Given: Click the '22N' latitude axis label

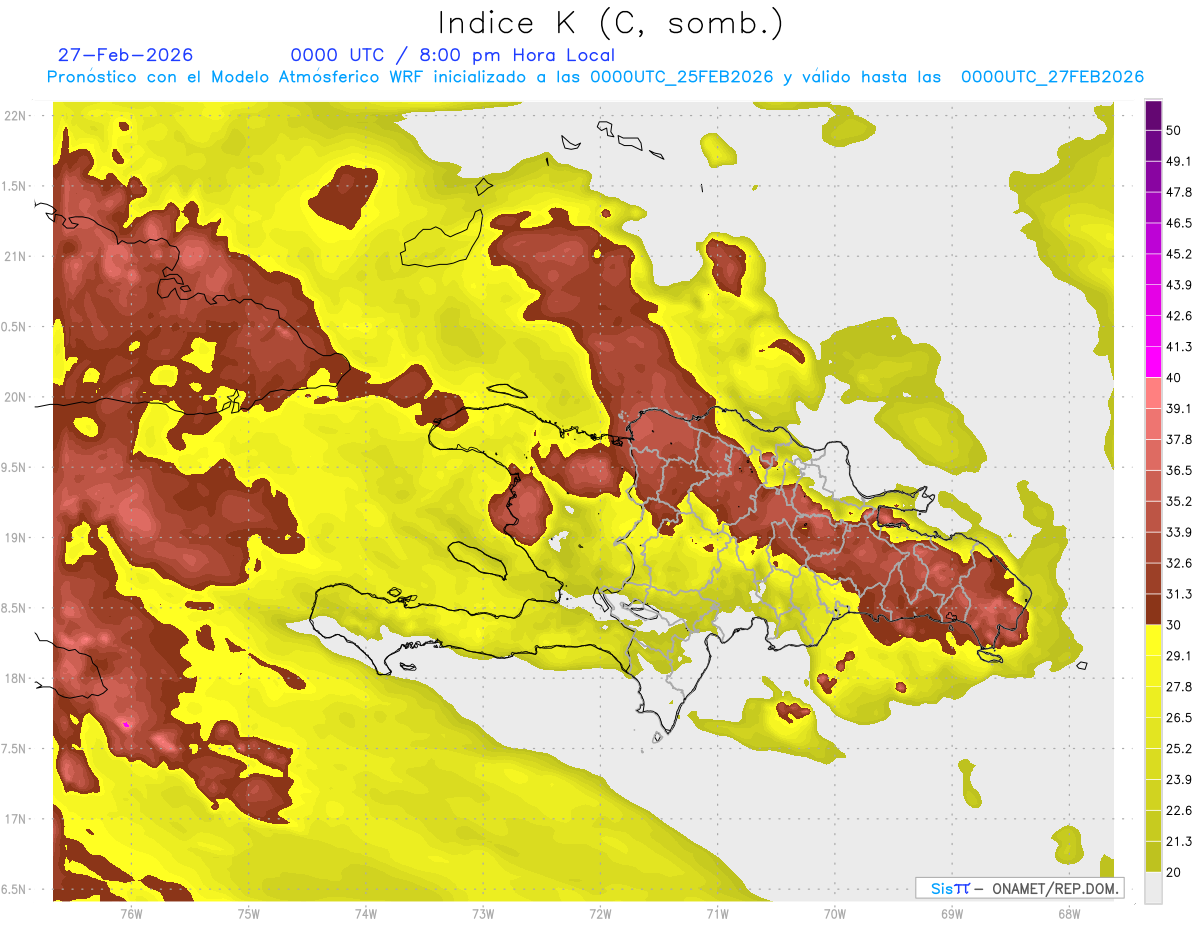Looking at the screenshot, I should pos(15,116).
